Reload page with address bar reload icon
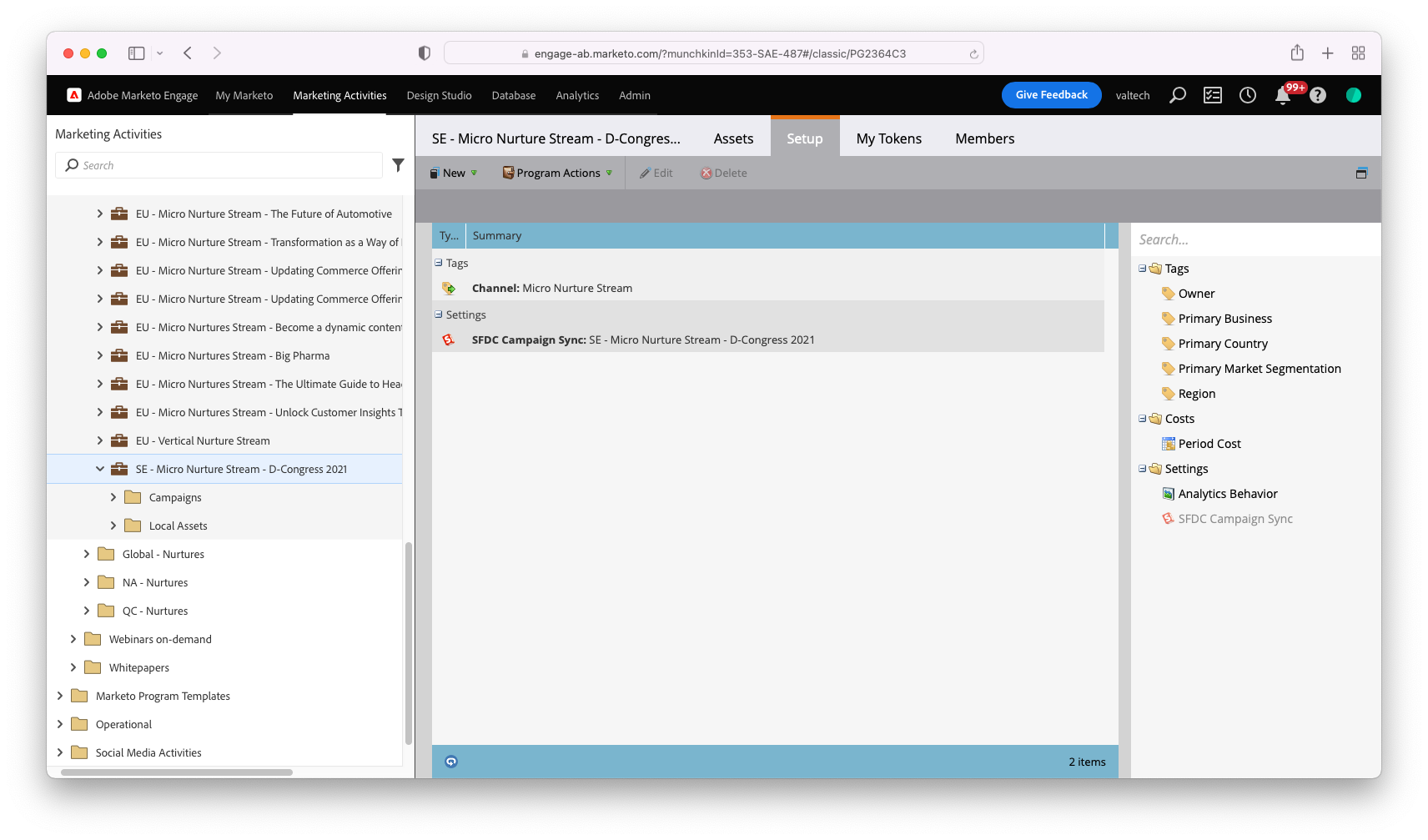The width and height of the screenshot is (1428, 840). click(973, 54)
